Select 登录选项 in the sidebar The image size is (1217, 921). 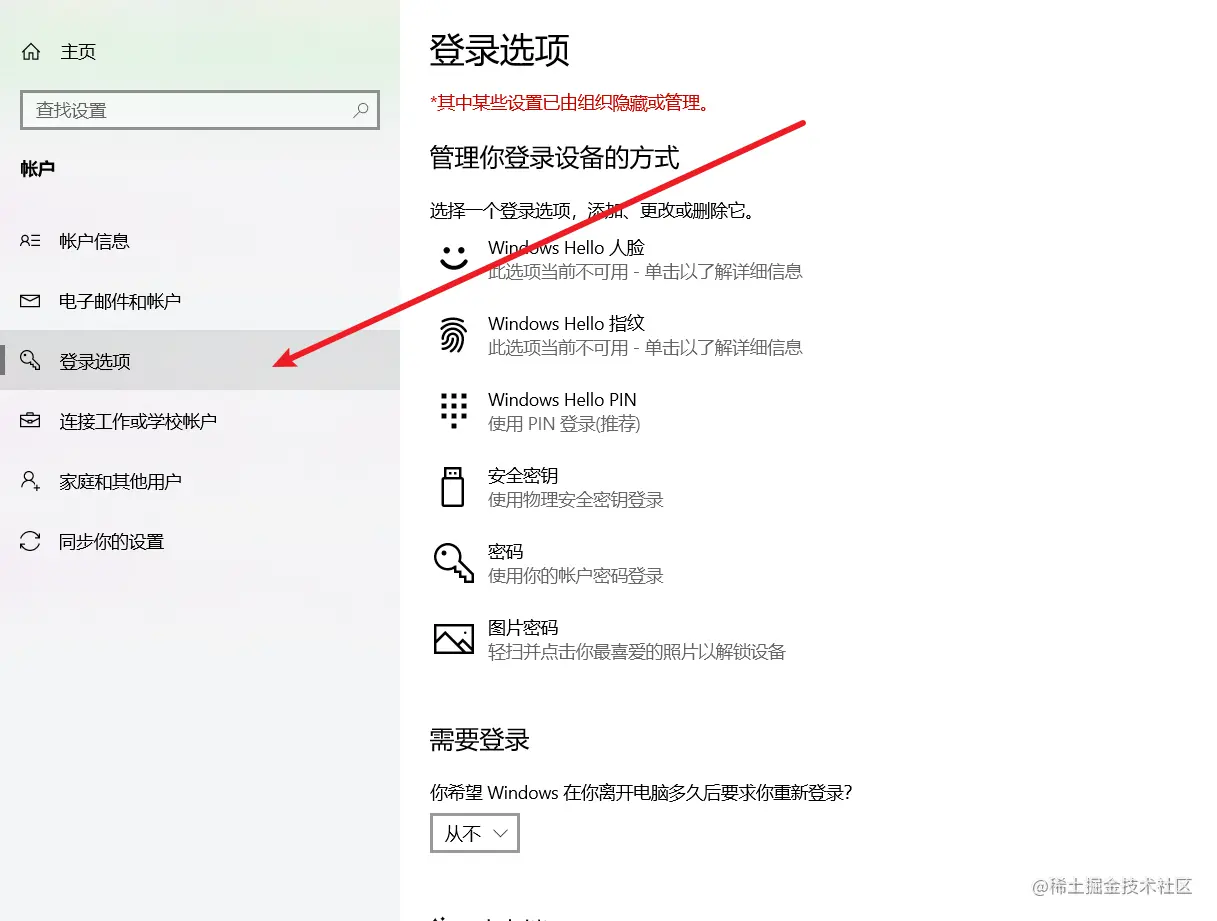click(x=200, y=361)
